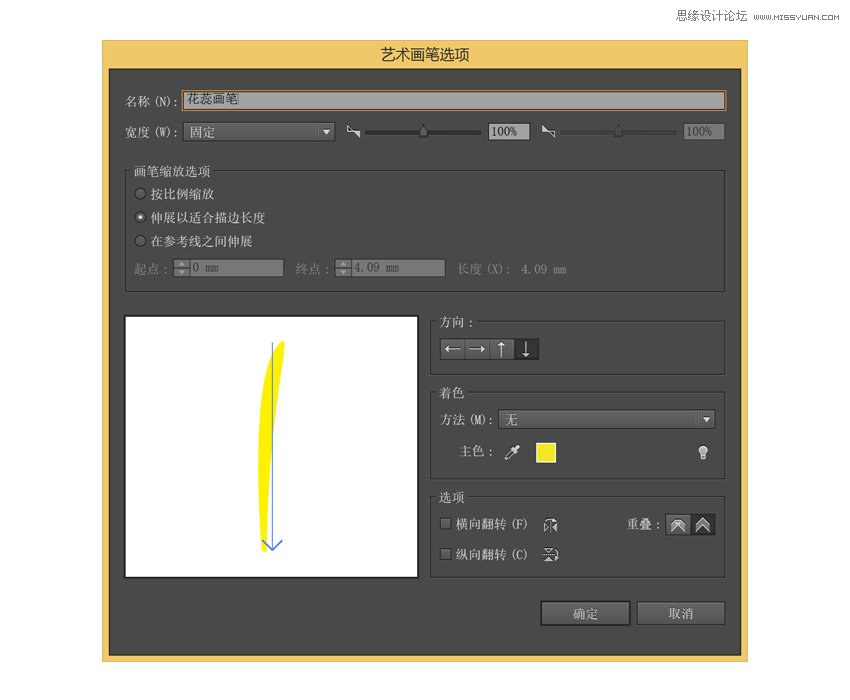
Task: Click the first width slider handle
Action: pyautogui.click(x=423, y=131)
